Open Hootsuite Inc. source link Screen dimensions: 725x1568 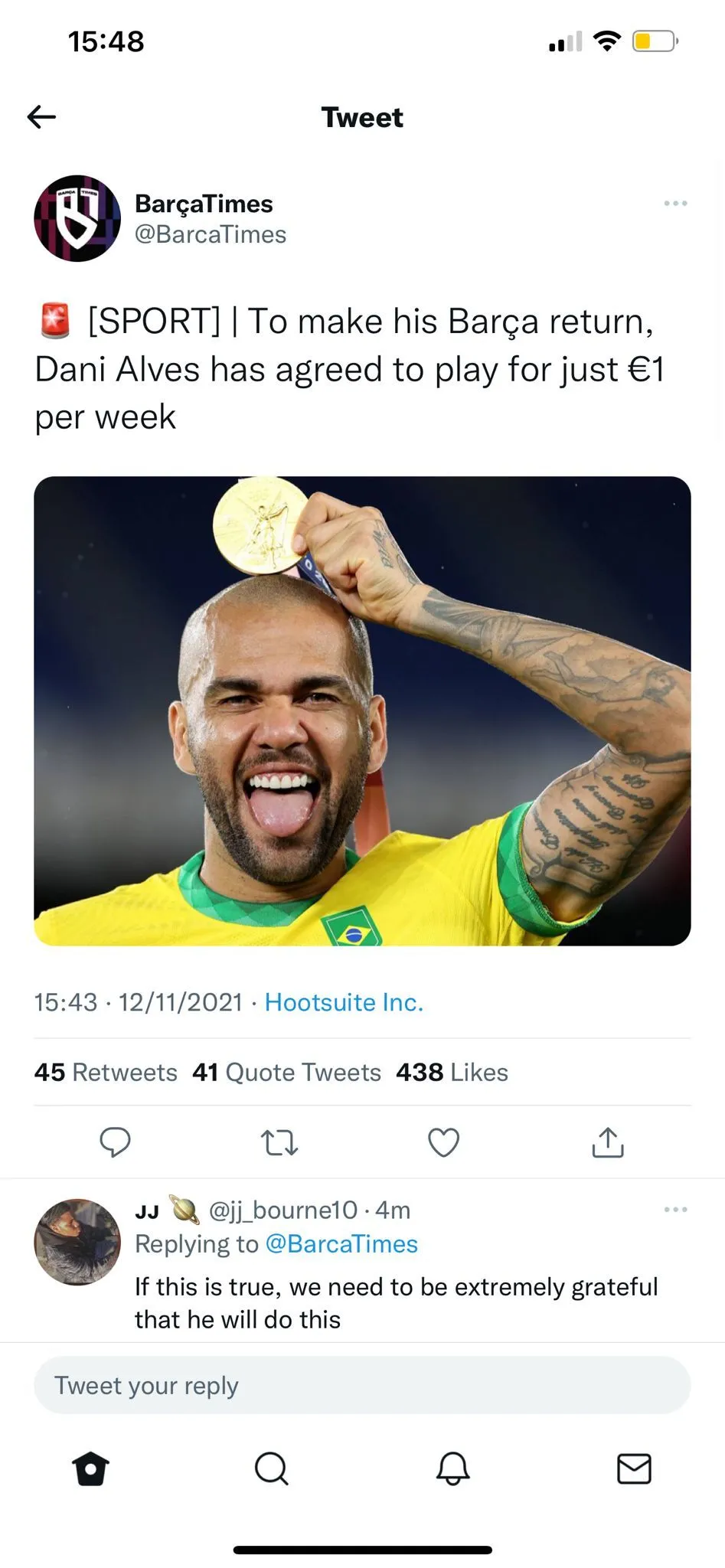click(x=344, y=1002)
